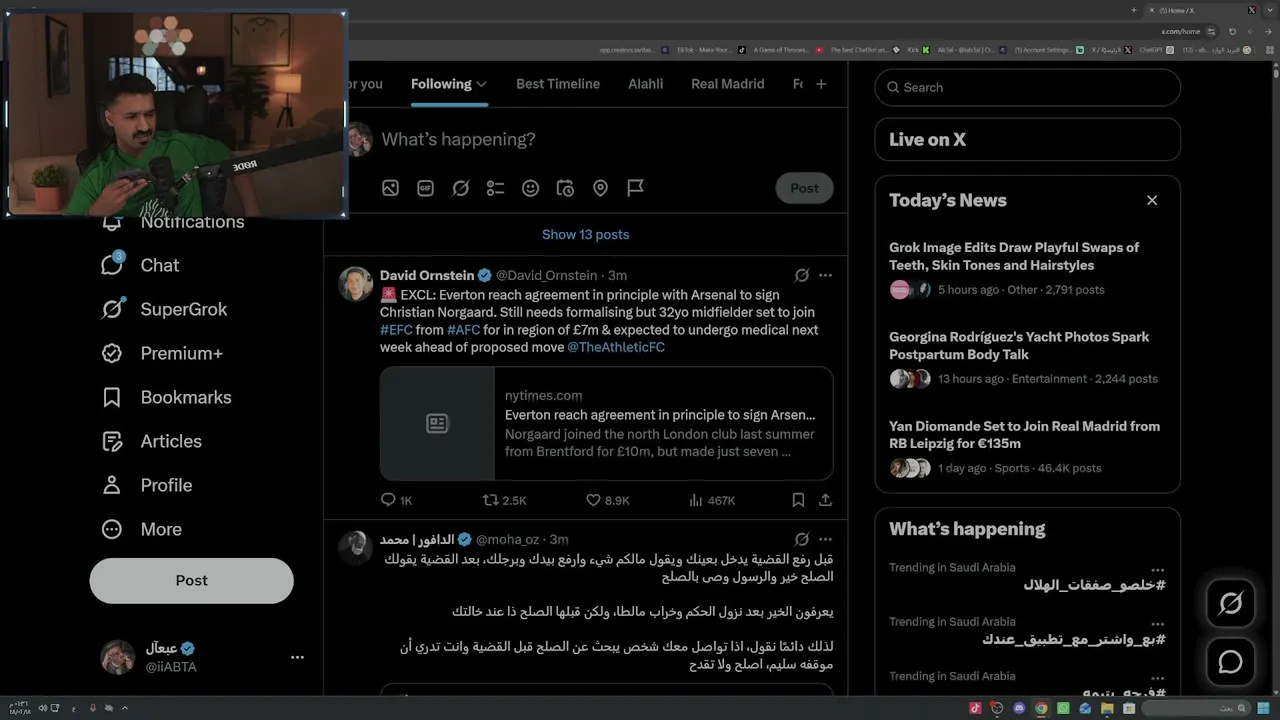This screenshot has height=720, width=1280.
Task: Open the Grok Image Edits news story
Action: pos(1027,270)
